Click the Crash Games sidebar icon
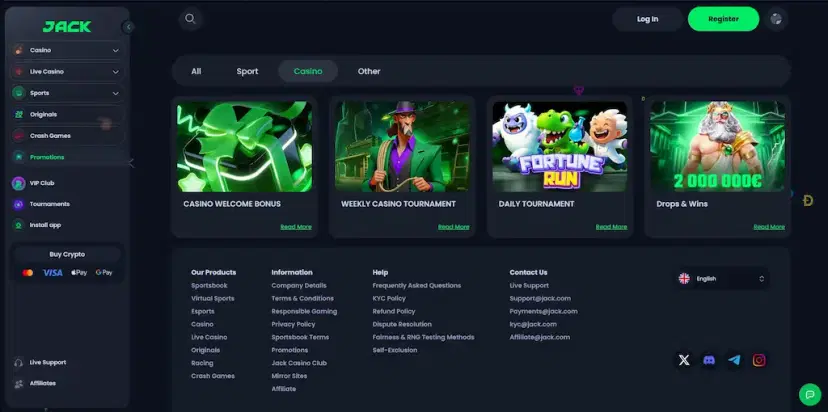The height and width of the screenshot is (412, 828). 19,136
